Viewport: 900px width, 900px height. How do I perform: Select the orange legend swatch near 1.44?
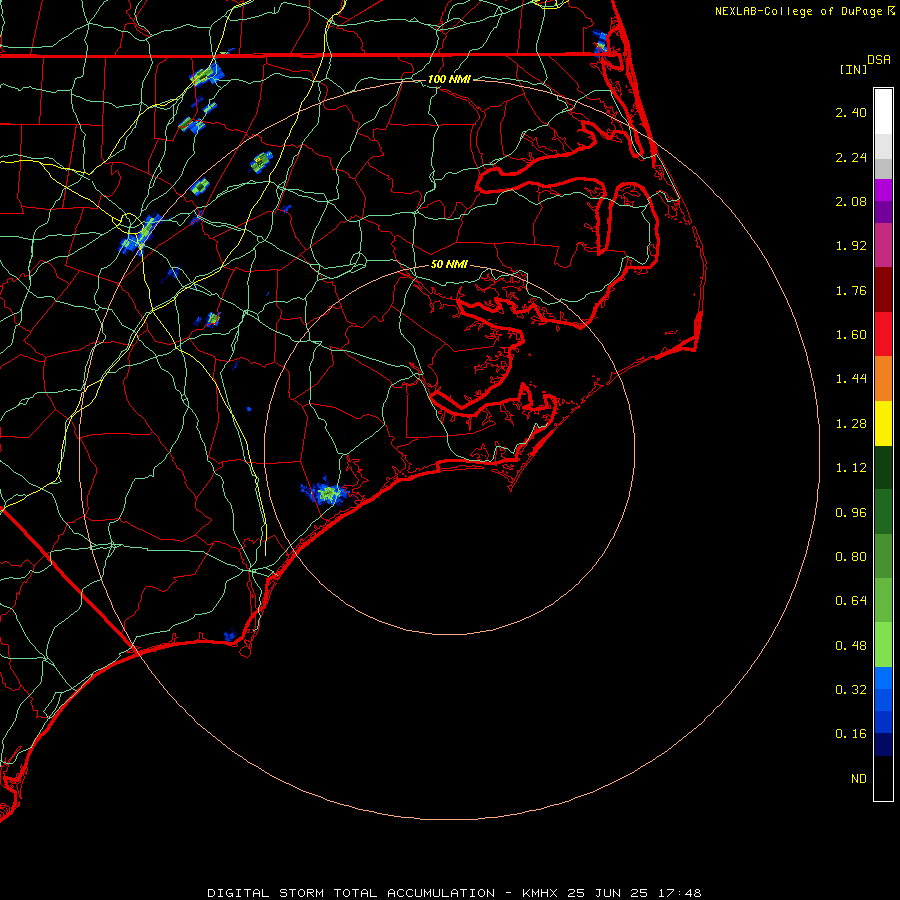pos(883,379)
